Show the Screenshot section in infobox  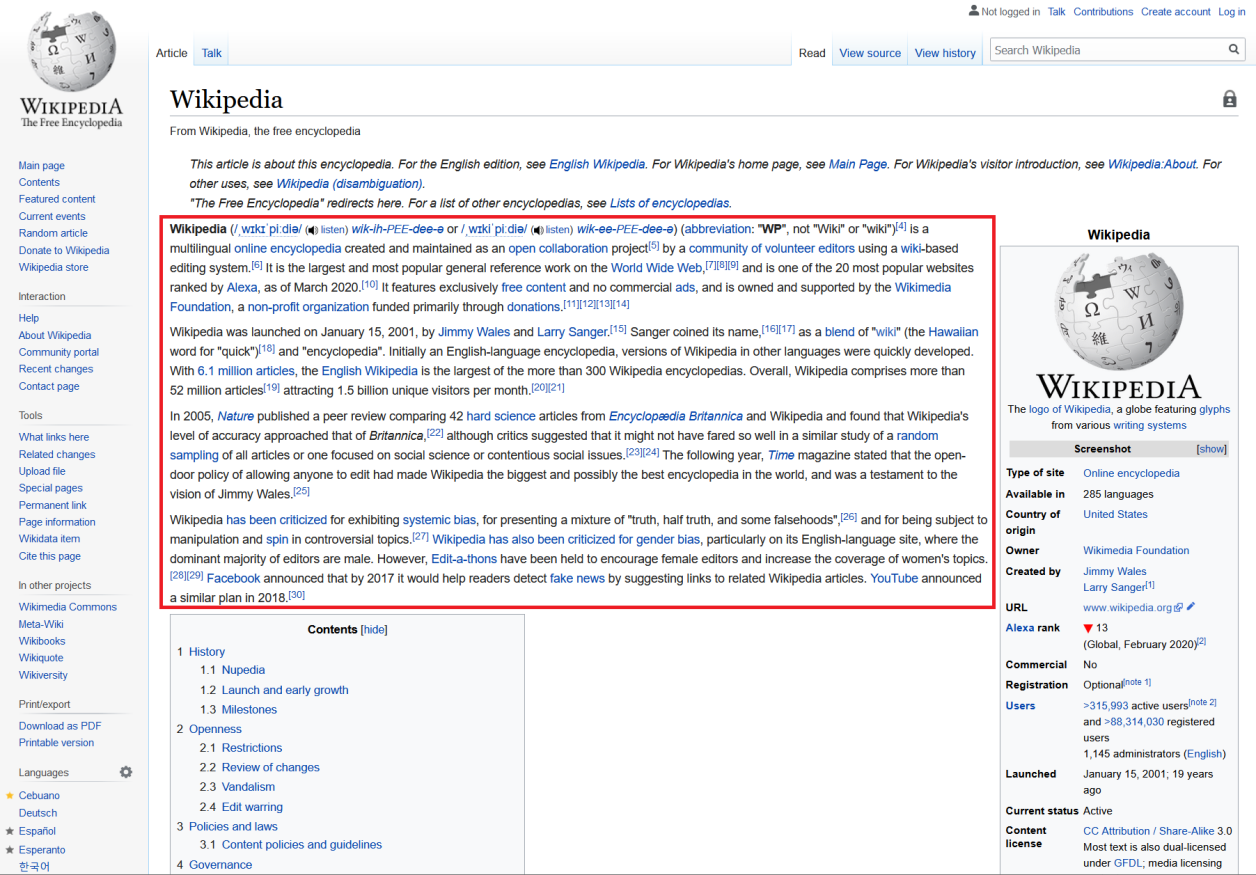[x=1212, y=449]
